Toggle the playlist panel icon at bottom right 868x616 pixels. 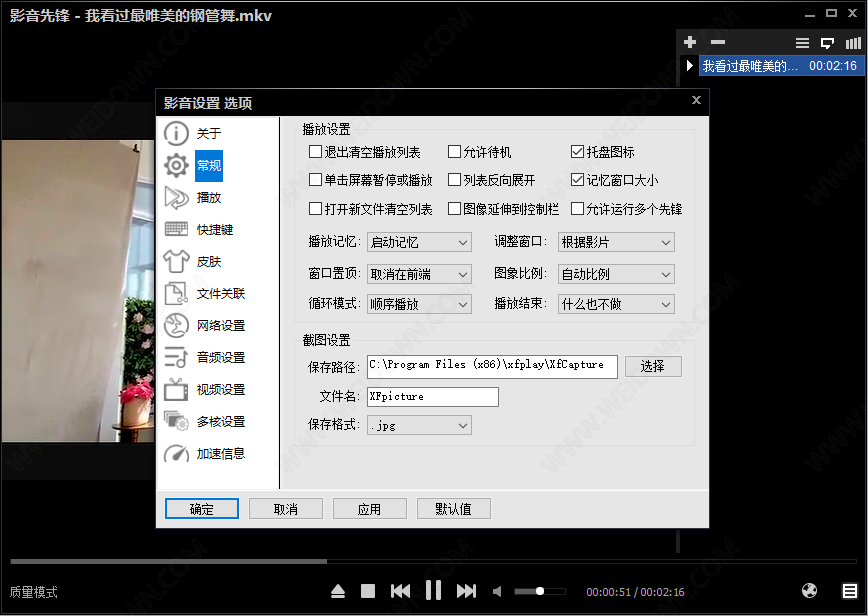850,591
